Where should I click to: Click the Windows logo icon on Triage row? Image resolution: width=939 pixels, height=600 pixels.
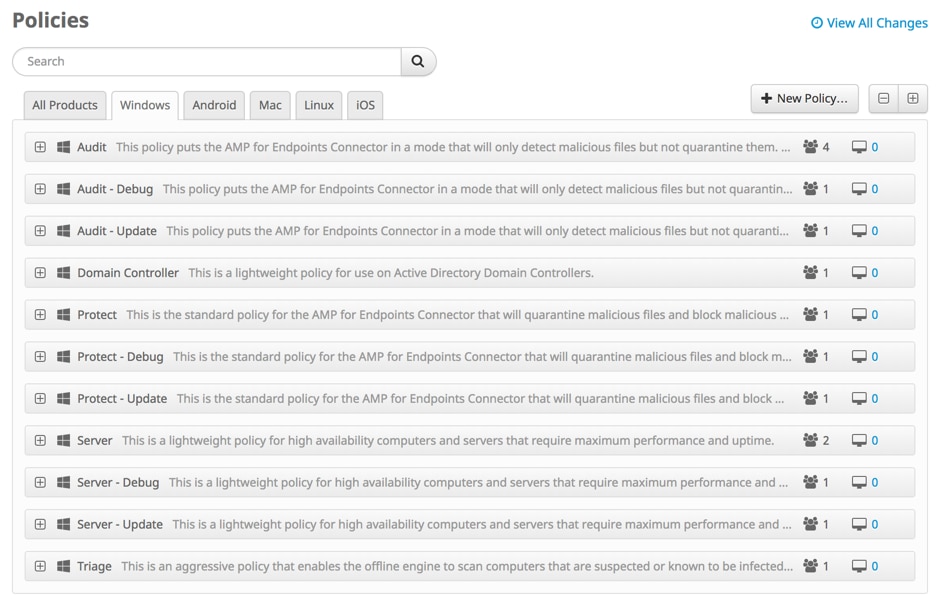[x=63, y=566]
